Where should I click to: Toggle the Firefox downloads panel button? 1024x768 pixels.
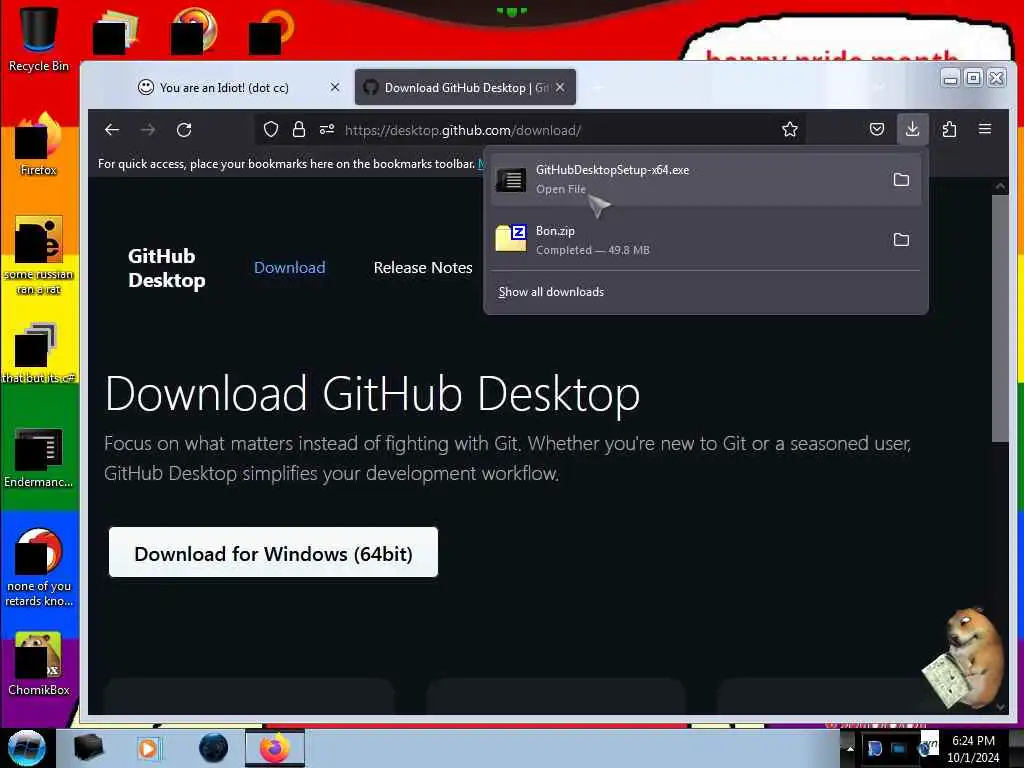coord(912,129)
